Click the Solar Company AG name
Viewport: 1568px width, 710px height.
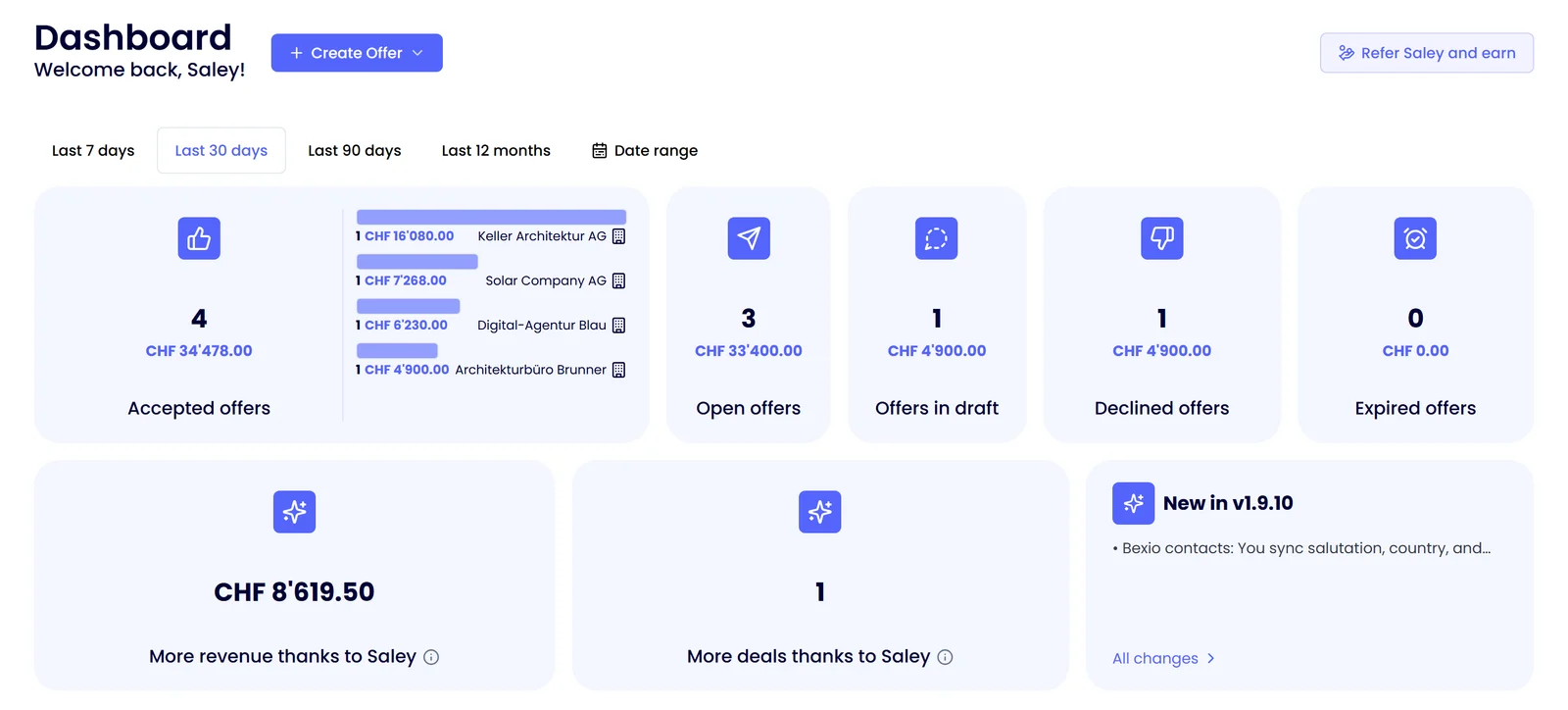(546, 280)
